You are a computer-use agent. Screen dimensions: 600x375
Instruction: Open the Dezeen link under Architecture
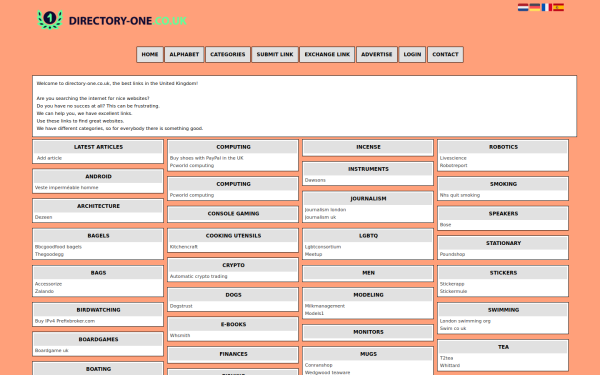(x=44, y=217)
